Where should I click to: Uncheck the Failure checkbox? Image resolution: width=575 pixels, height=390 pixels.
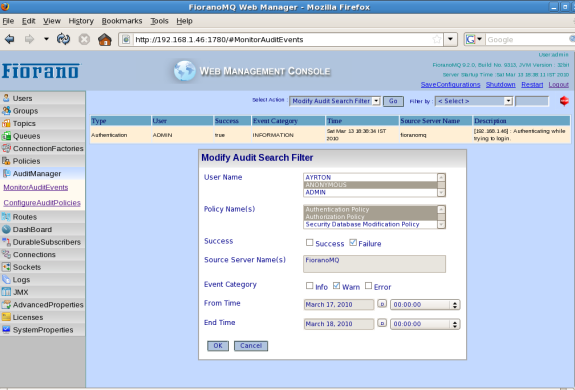(x=353, y=243)
